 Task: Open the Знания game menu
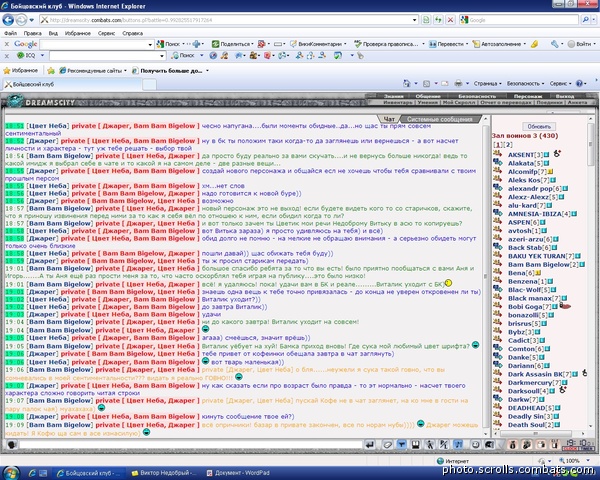click(394, 96)
